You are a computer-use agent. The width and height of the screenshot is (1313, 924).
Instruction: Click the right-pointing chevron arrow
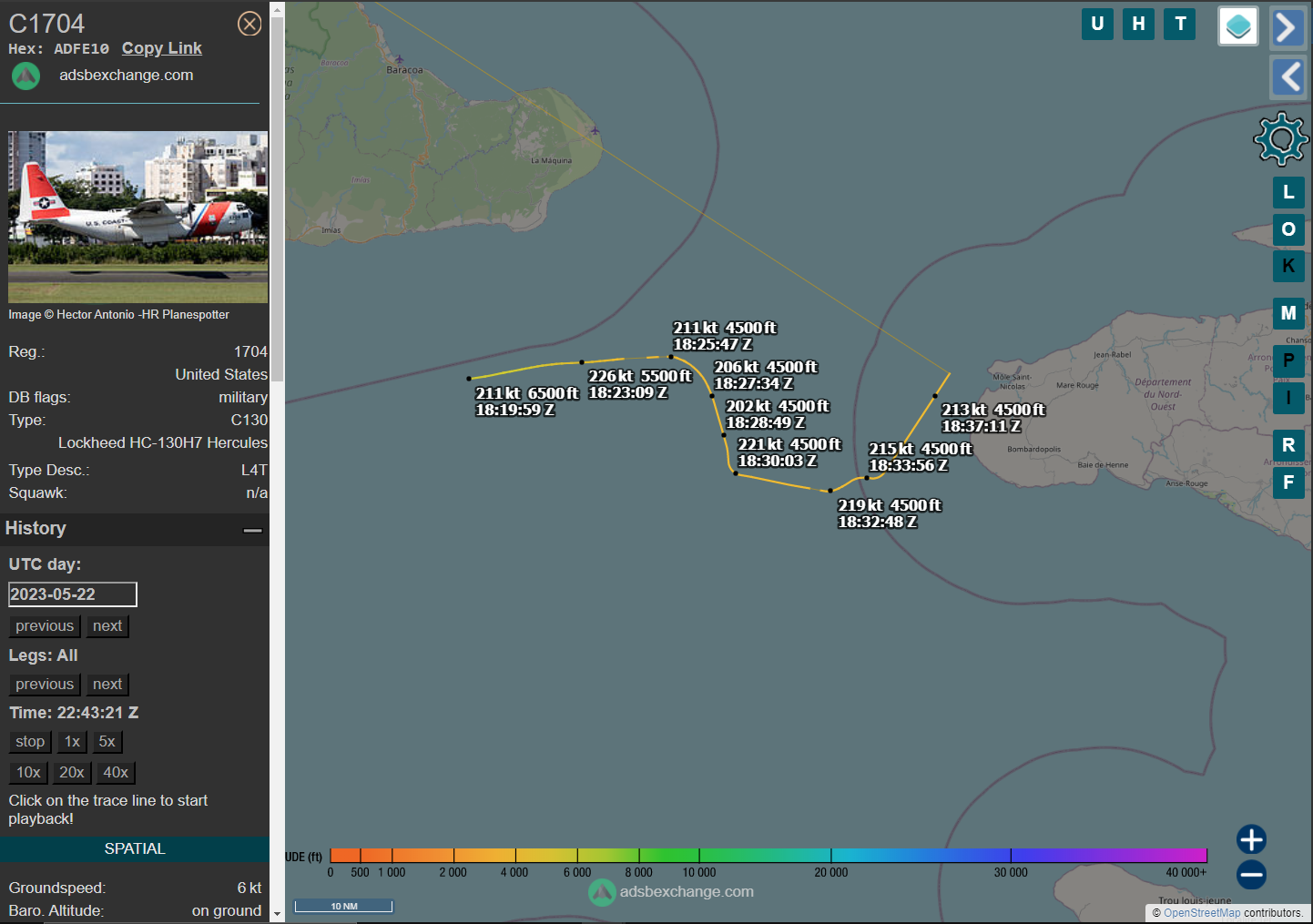tap(1288, 27)
